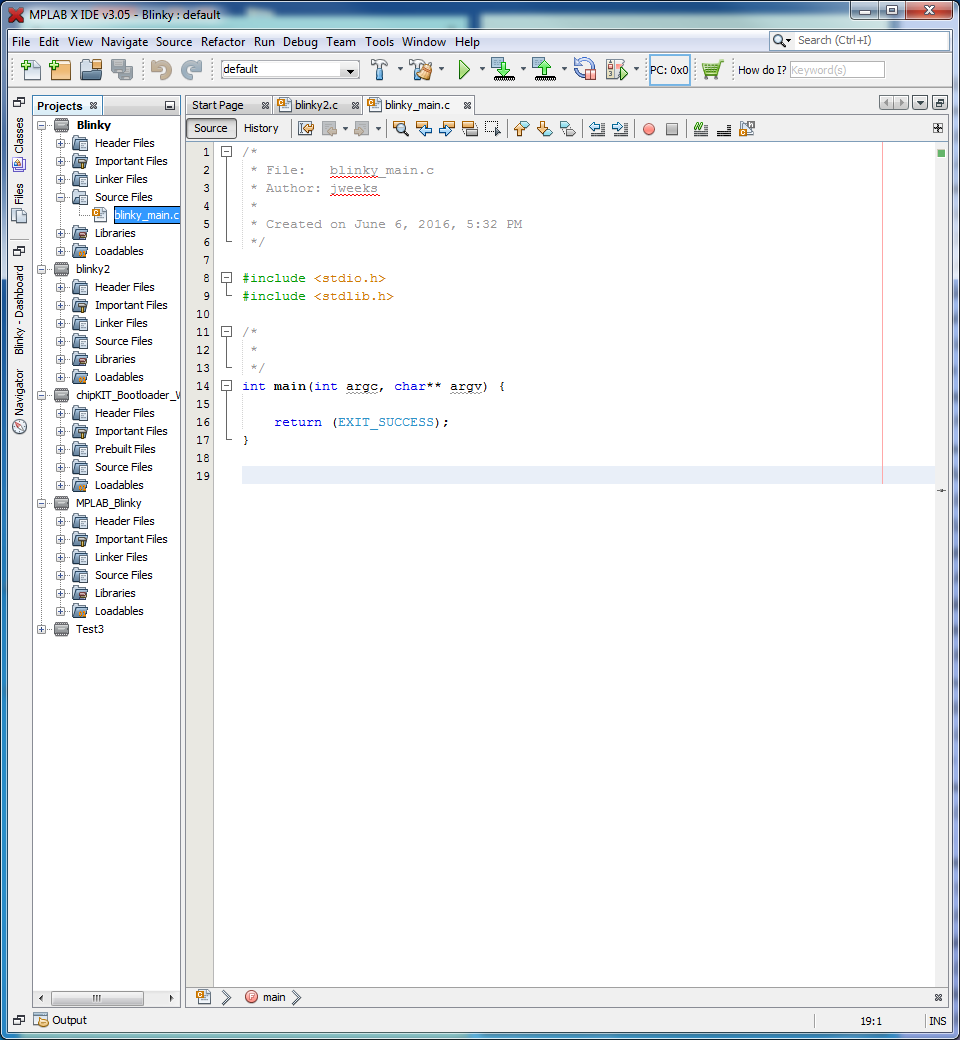The image size is (960, 1040).
Task: Open the Blinky - Dashboard side panel
Action: coord(19,310)
